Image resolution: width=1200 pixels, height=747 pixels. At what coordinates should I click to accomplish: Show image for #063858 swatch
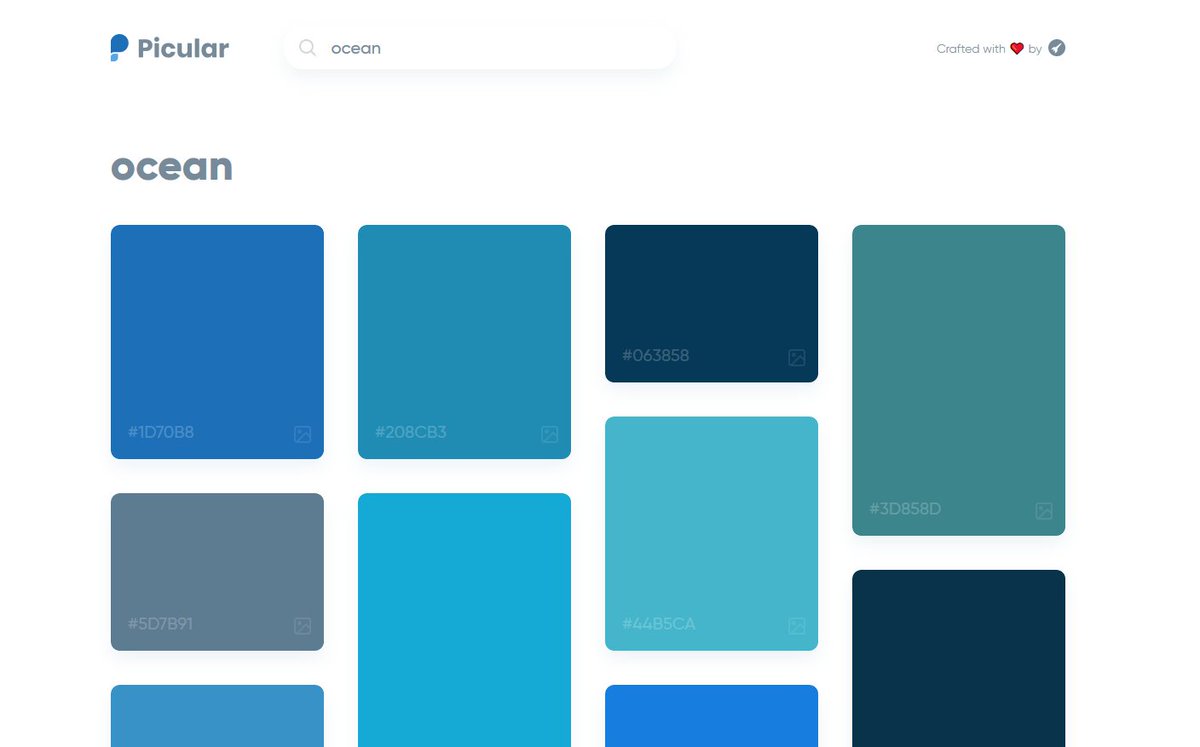tap(796, 357)
